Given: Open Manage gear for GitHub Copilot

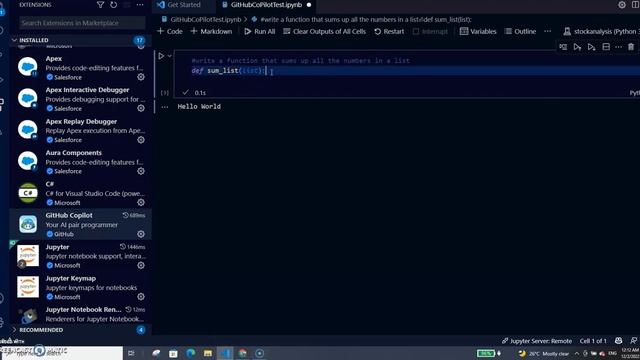Looking at the screenshot, I should click(x=141, y=234).
